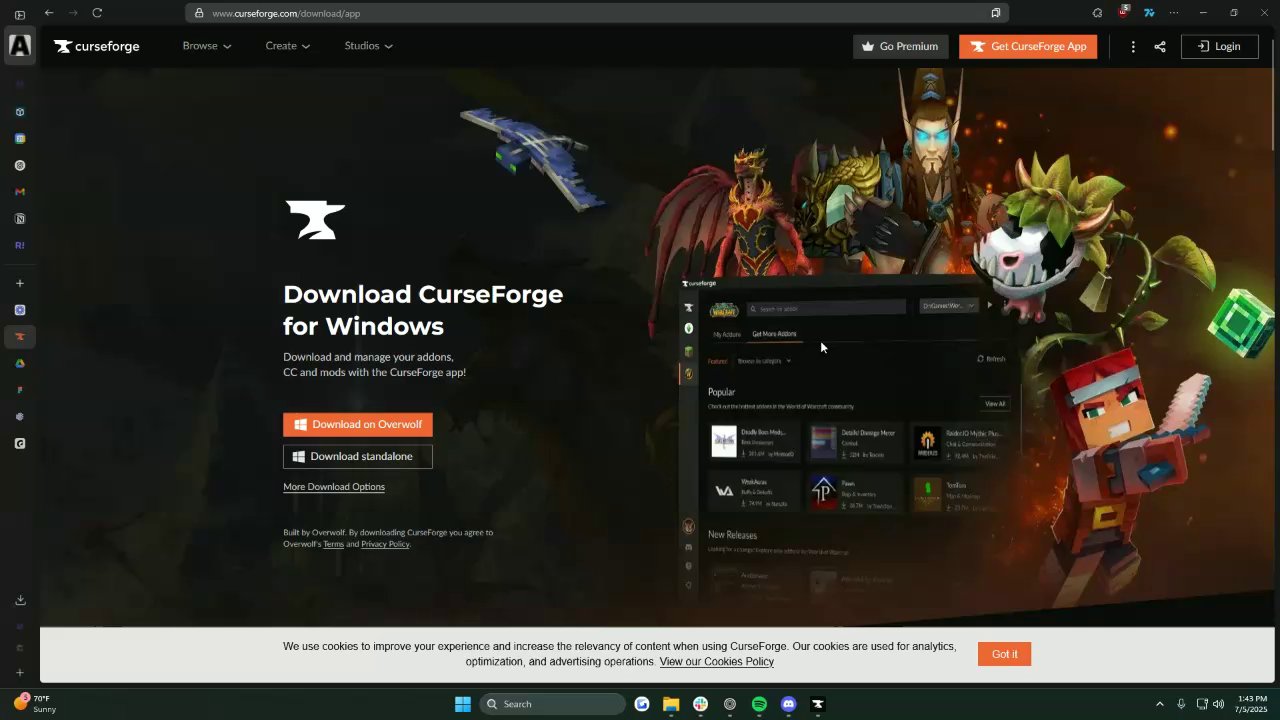This screenshot has width=1280, height=720.
Task: Click the Login button
Action: tap(1219, 46)
